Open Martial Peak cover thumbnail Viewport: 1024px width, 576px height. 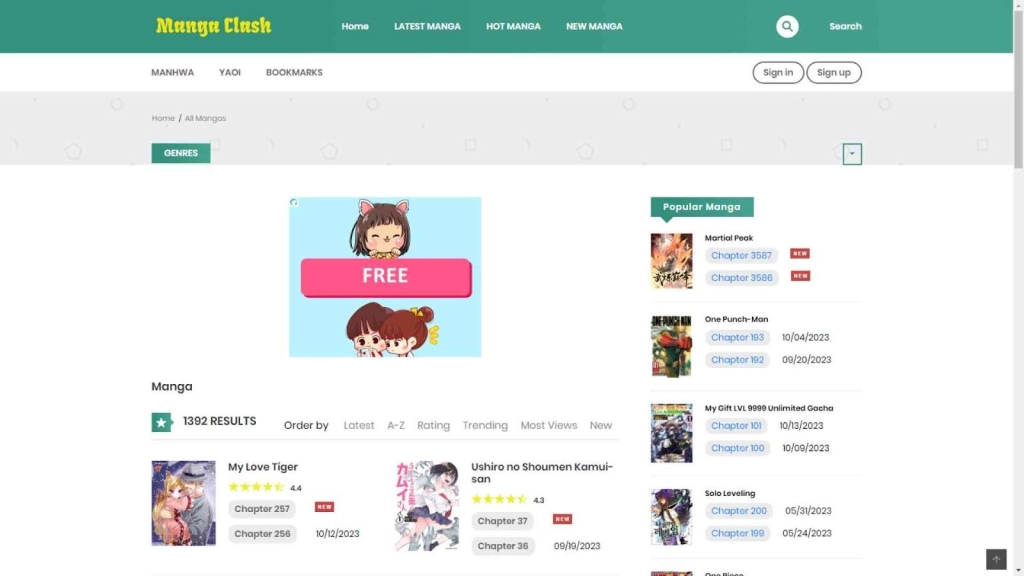pos(671,261)
